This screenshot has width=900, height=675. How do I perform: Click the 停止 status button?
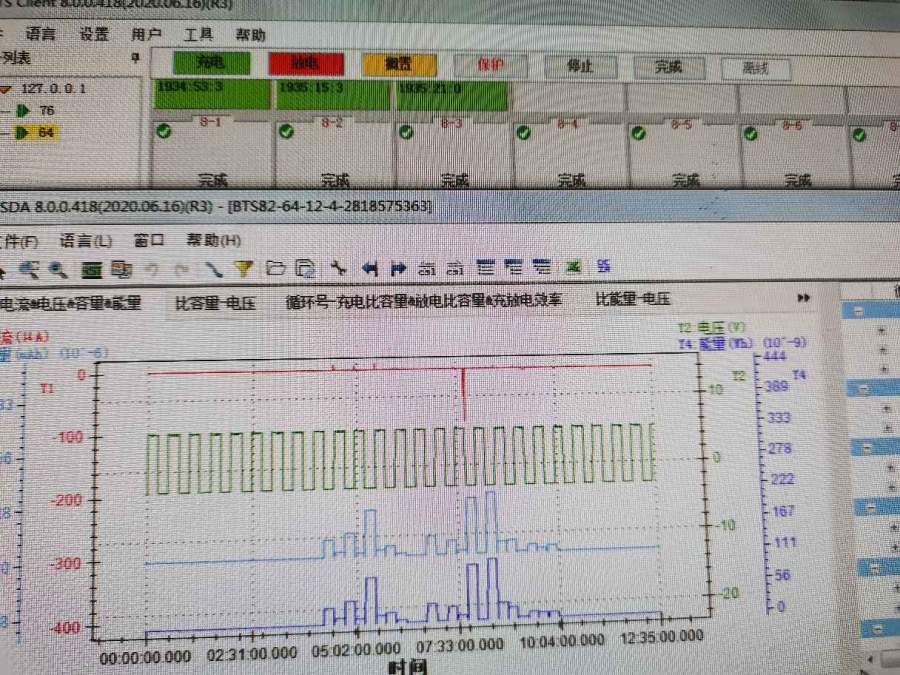579,66
